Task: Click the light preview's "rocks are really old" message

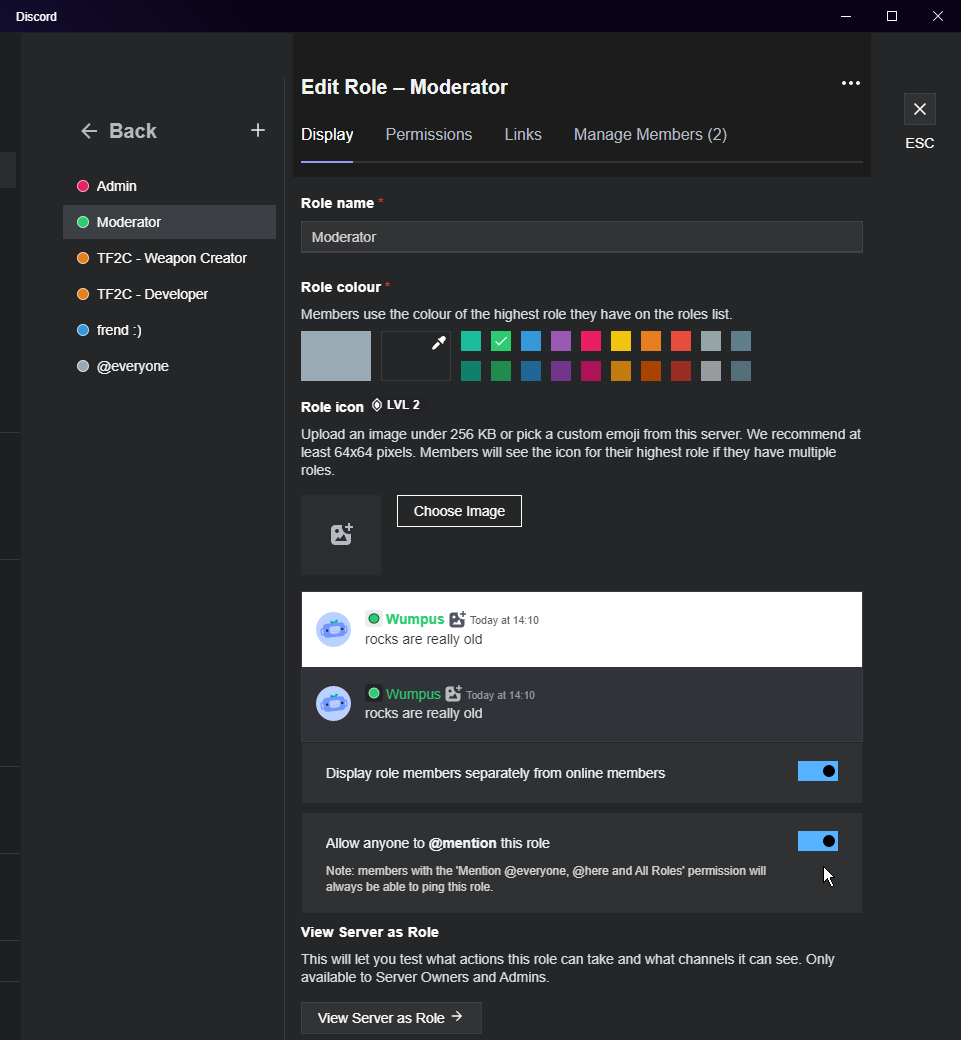Action: pyautogui.click(x=424, y=639)
